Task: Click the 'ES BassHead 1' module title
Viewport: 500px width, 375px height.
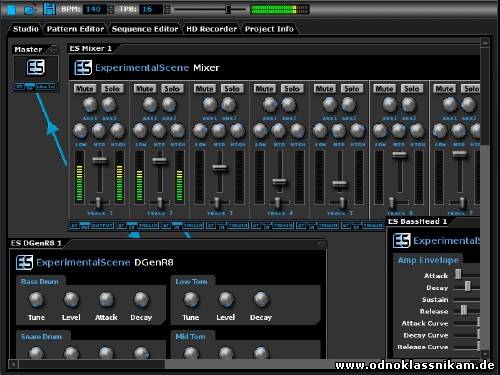Action: click(x=417, y=221)
